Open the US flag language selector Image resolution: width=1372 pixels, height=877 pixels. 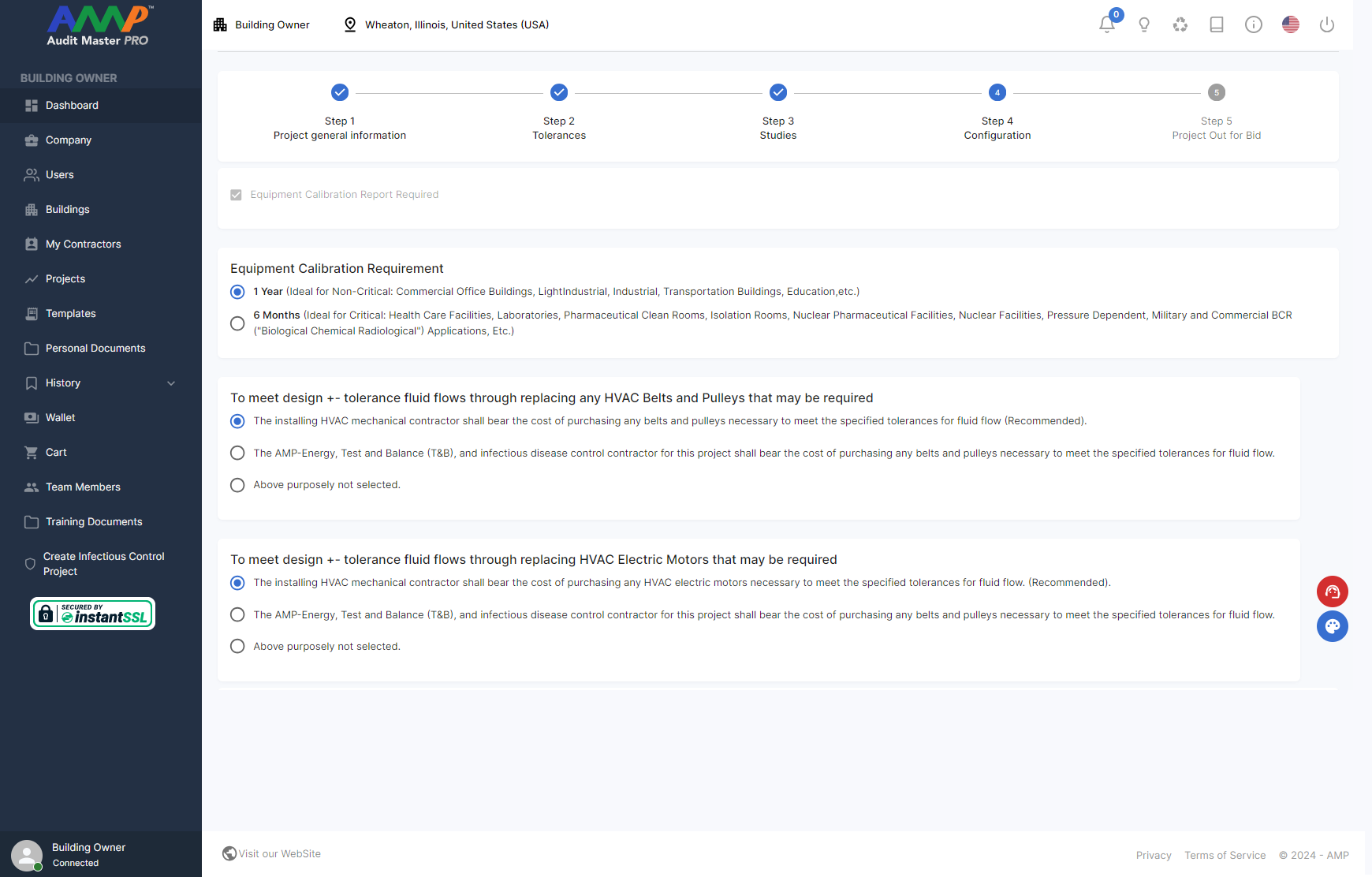tap(1290, 24)
